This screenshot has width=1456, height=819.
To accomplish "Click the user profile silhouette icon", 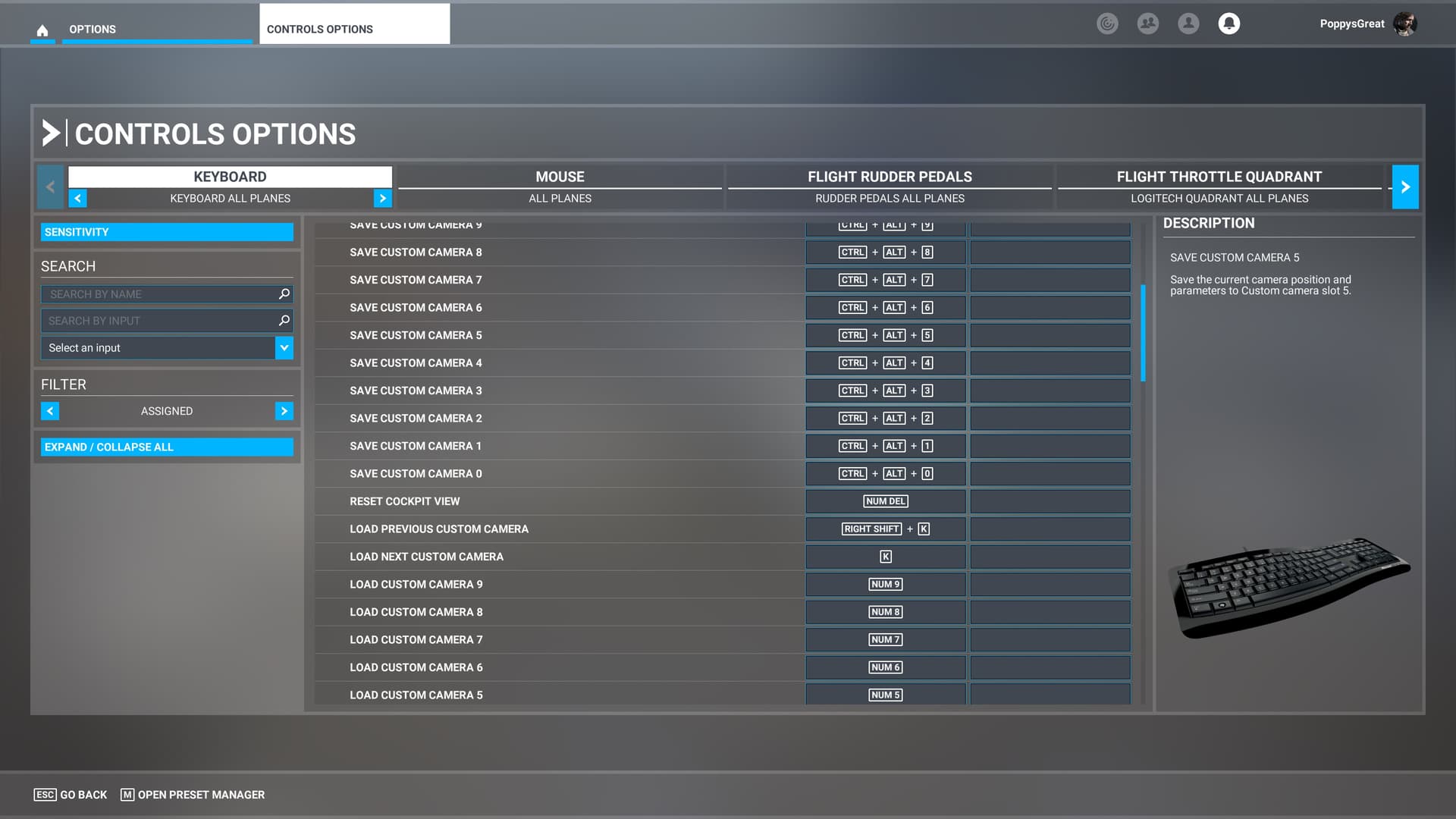I will [x=1188, y=24].
